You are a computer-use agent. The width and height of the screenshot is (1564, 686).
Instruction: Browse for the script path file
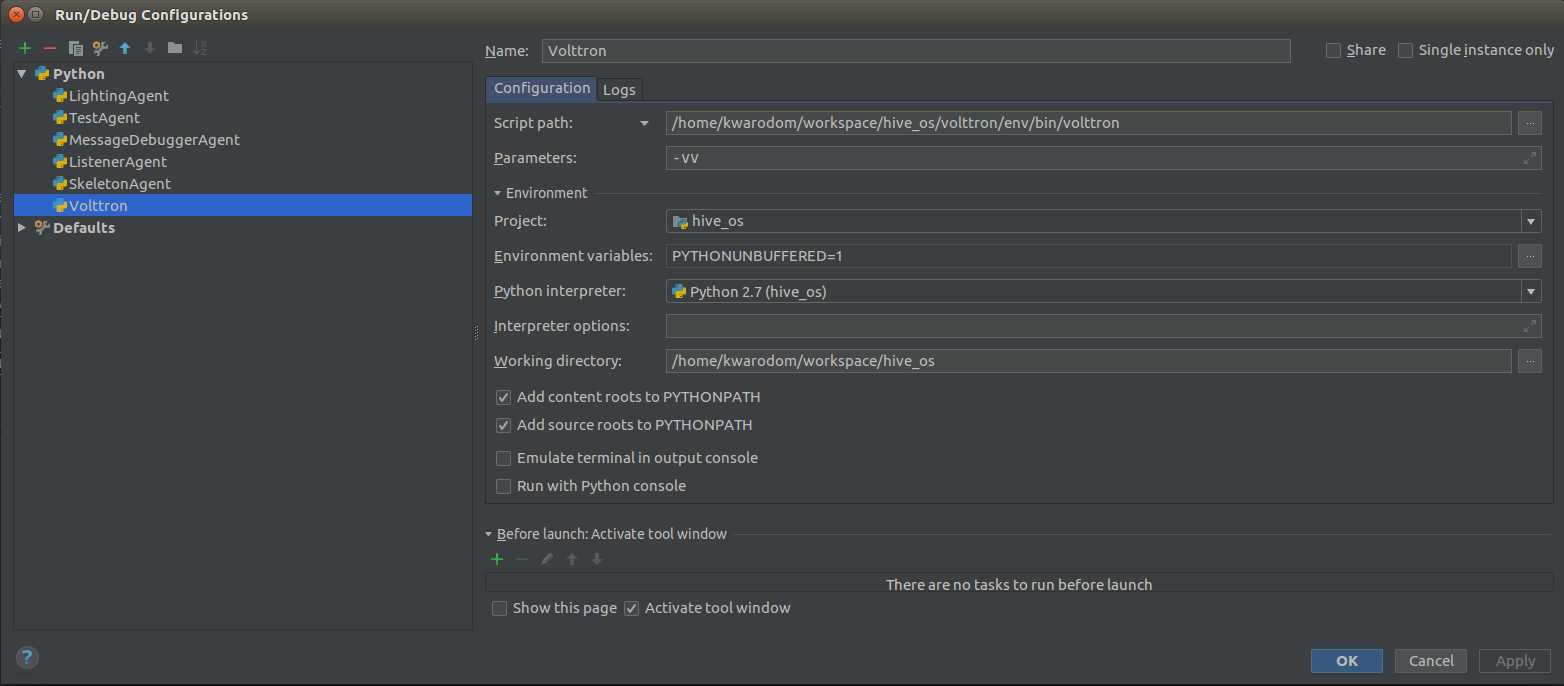(1529, 123)
